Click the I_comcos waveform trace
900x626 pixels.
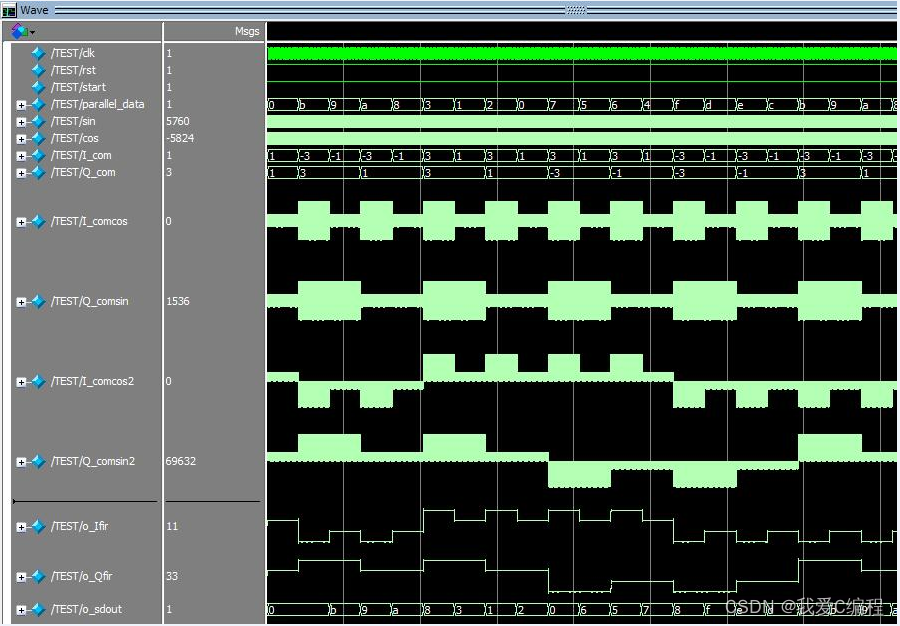(x=582, y=221)
